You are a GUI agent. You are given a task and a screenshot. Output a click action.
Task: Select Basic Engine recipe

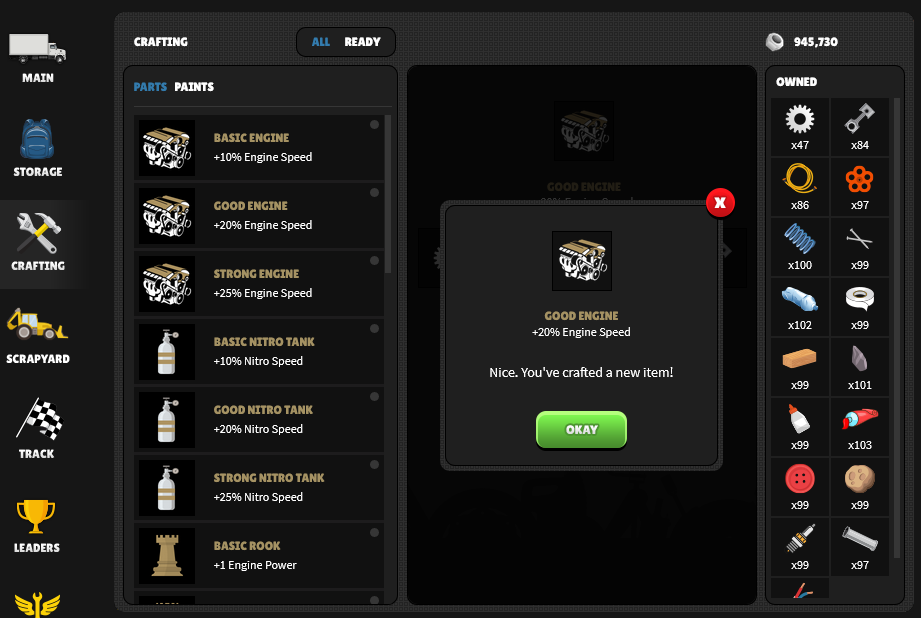[258, 147]
